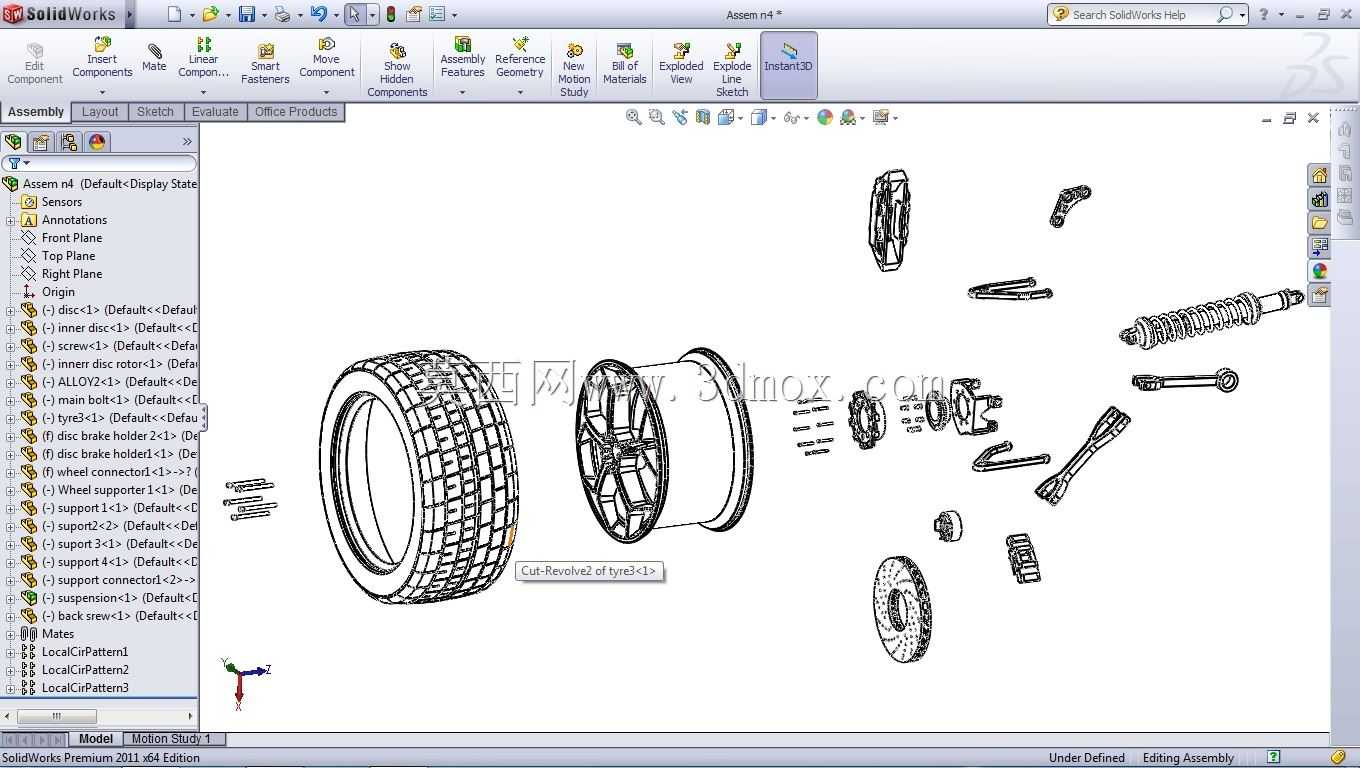Select the Mate tool

pyautogui.click(x=154, y=58)
